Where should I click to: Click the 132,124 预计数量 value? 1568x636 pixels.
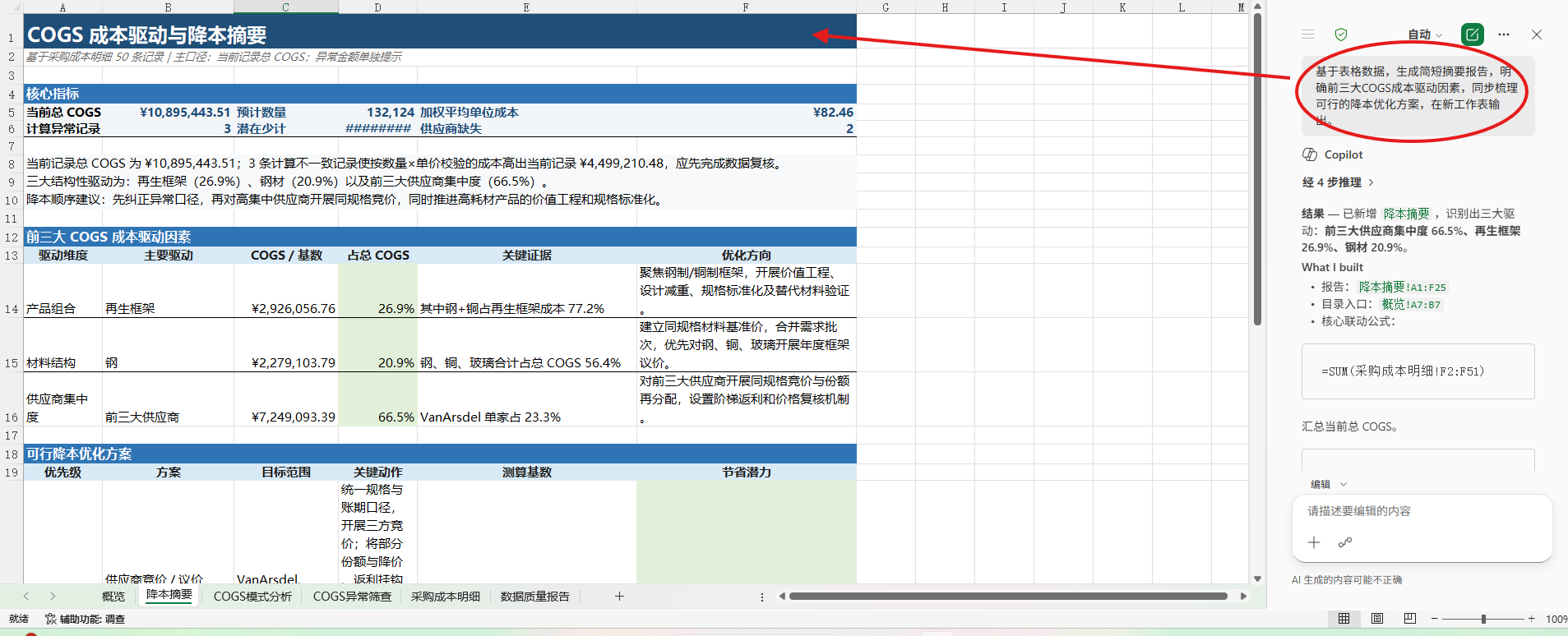point(377,112)
